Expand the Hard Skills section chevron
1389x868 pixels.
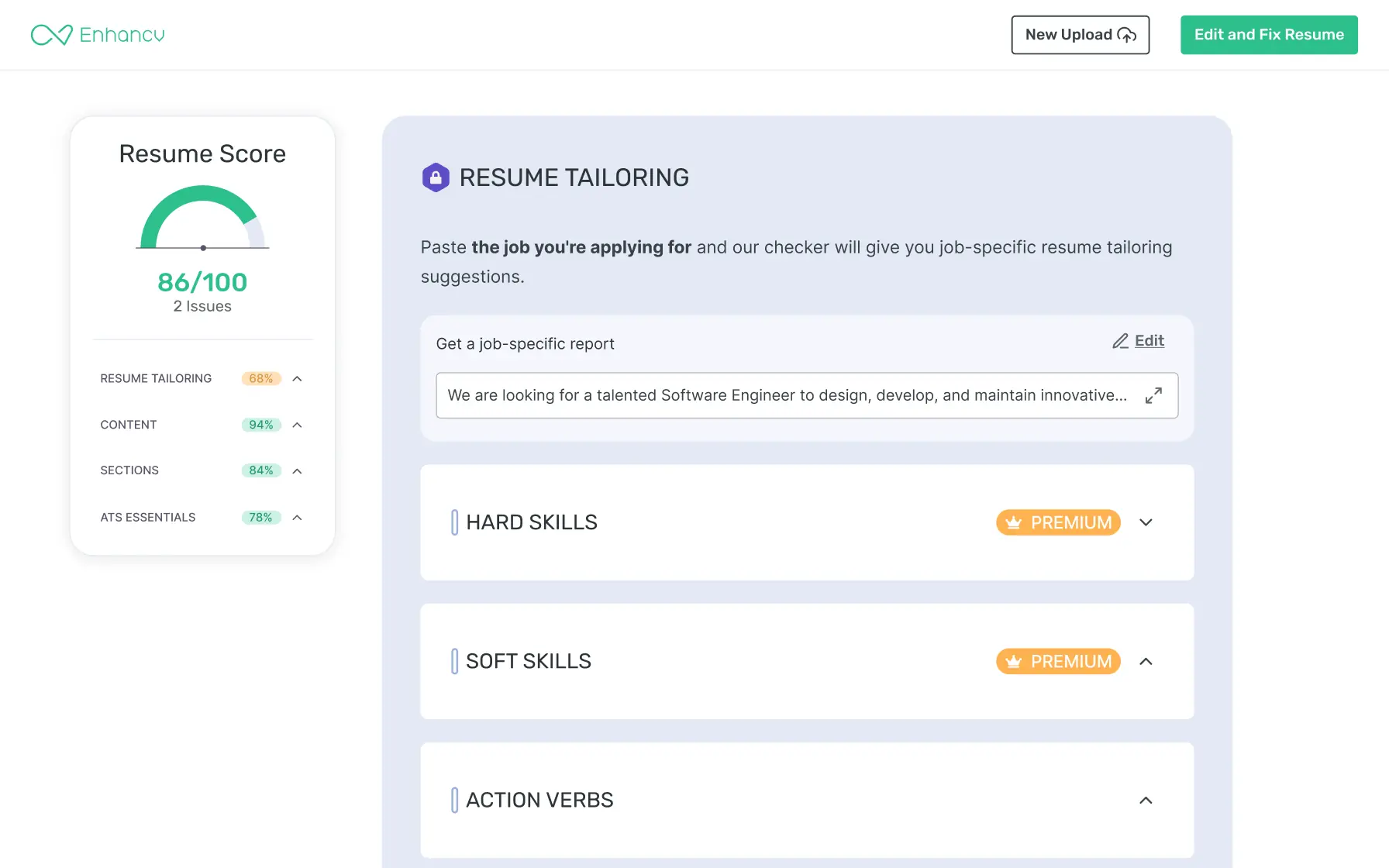coord(1146,522)
